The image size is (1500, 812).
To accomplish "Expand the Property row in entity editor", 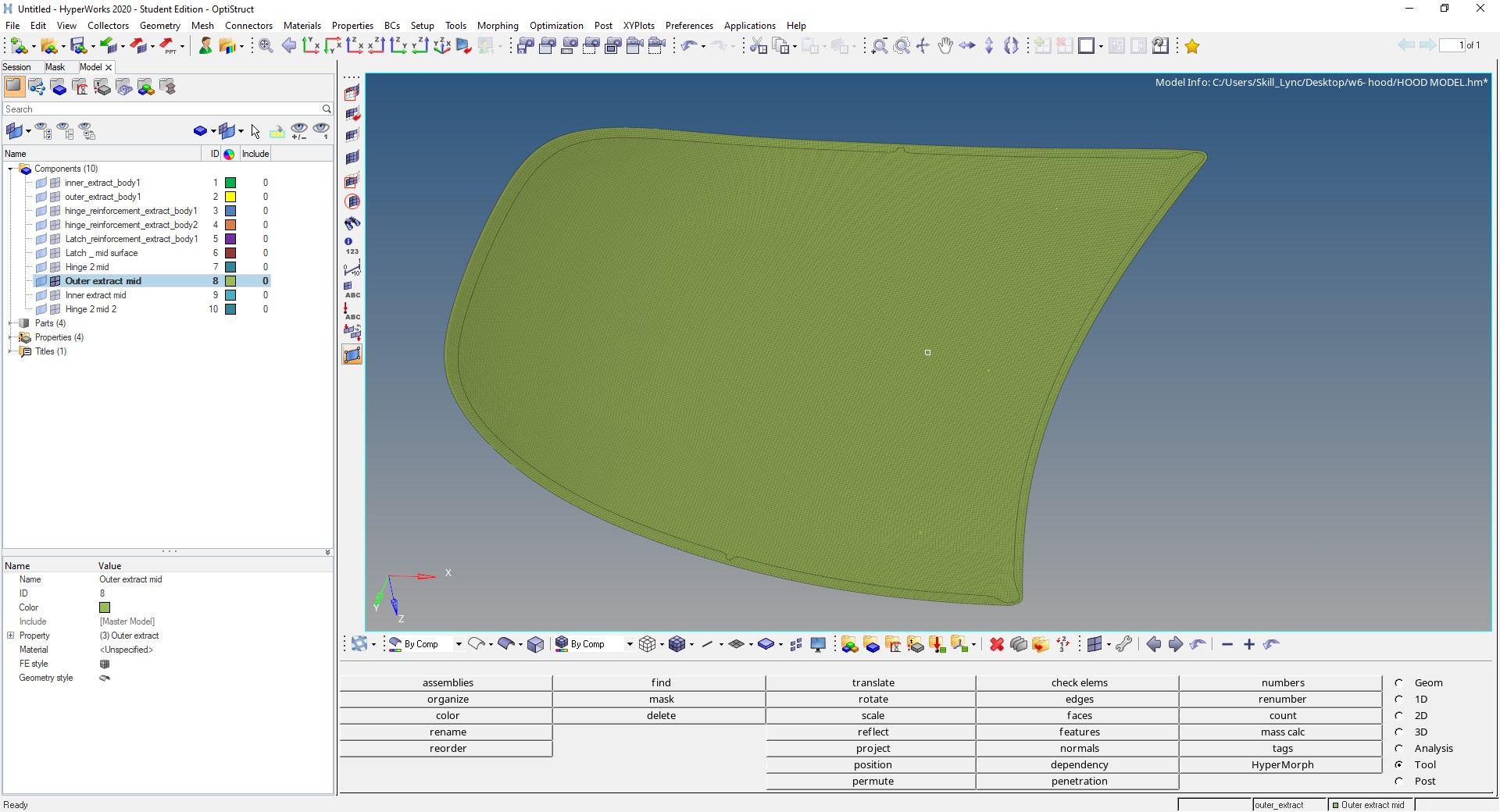I will coord(11,636).
